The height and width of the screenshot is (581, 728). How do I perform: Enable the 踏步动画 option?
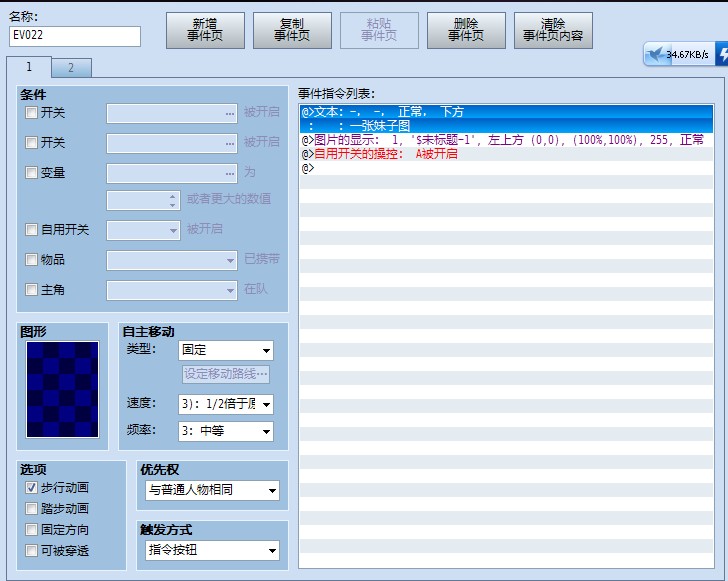(31, 509)
